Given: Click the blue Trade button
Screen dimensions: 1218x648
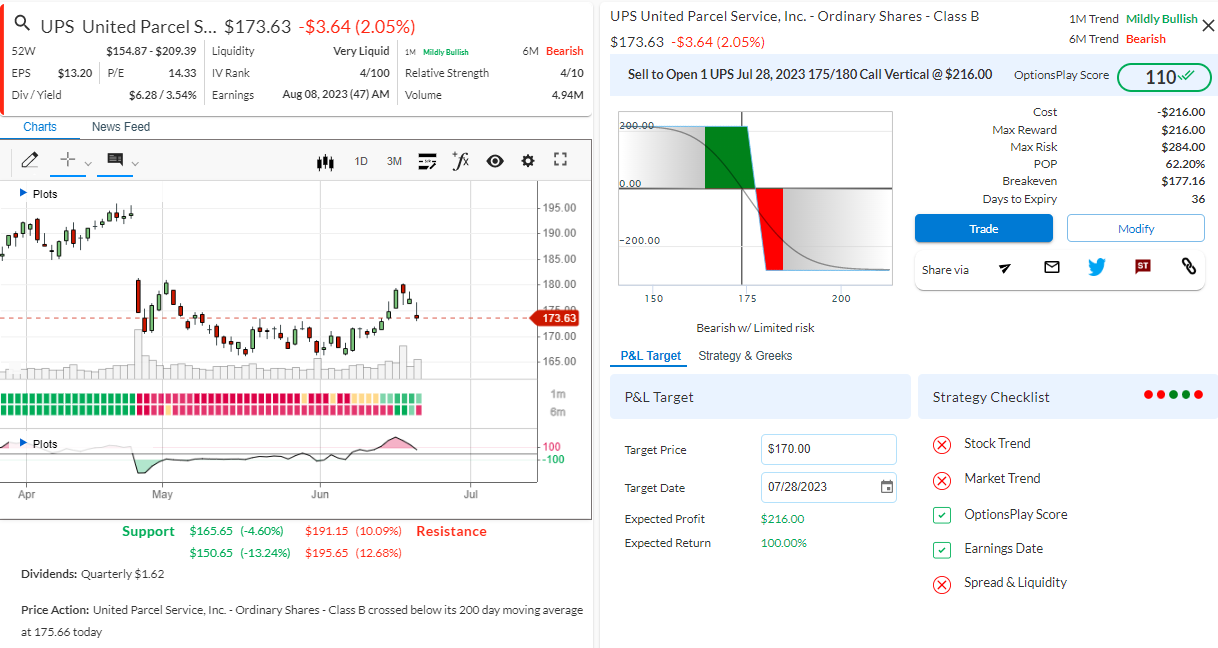Looking at the screenshot, I should (x=984, y=228).
